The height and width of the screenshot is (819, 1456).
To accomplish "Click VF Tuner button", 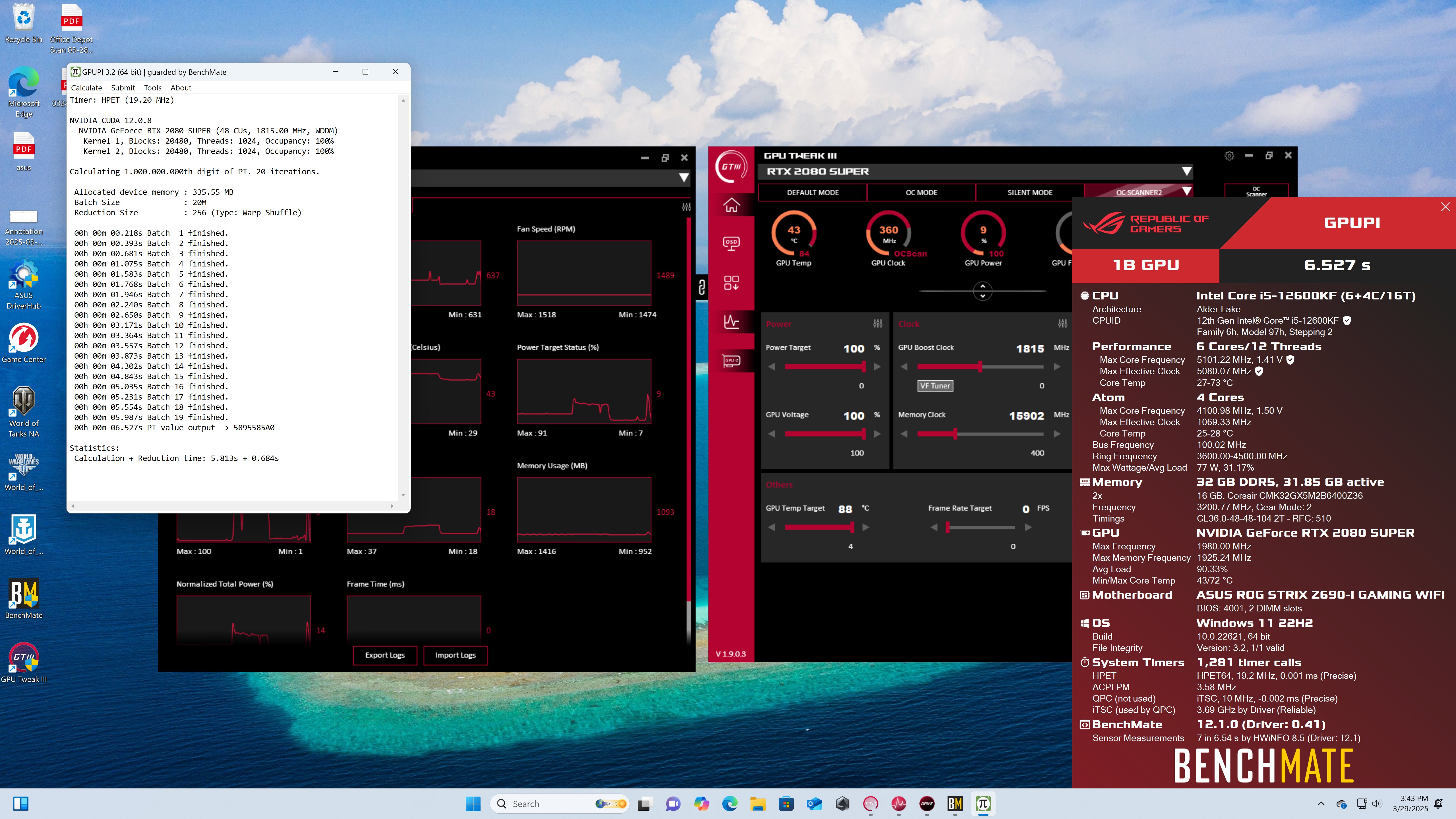I will [x=935, y=386].
